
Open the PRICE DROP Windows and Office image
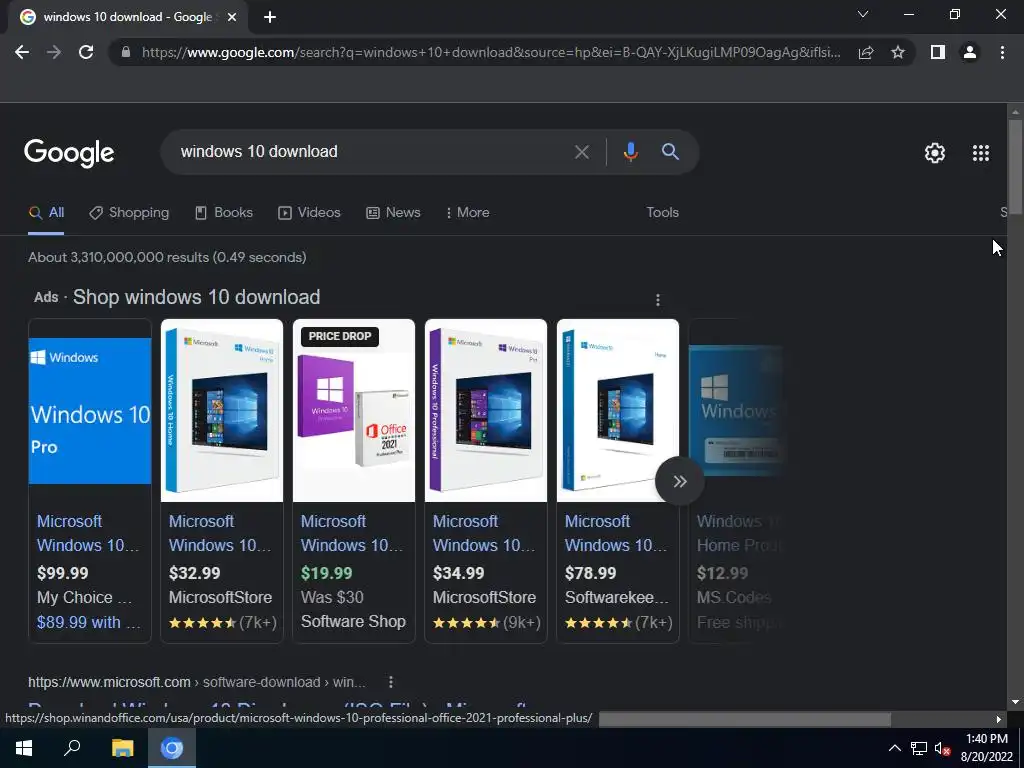coord(354,410)
